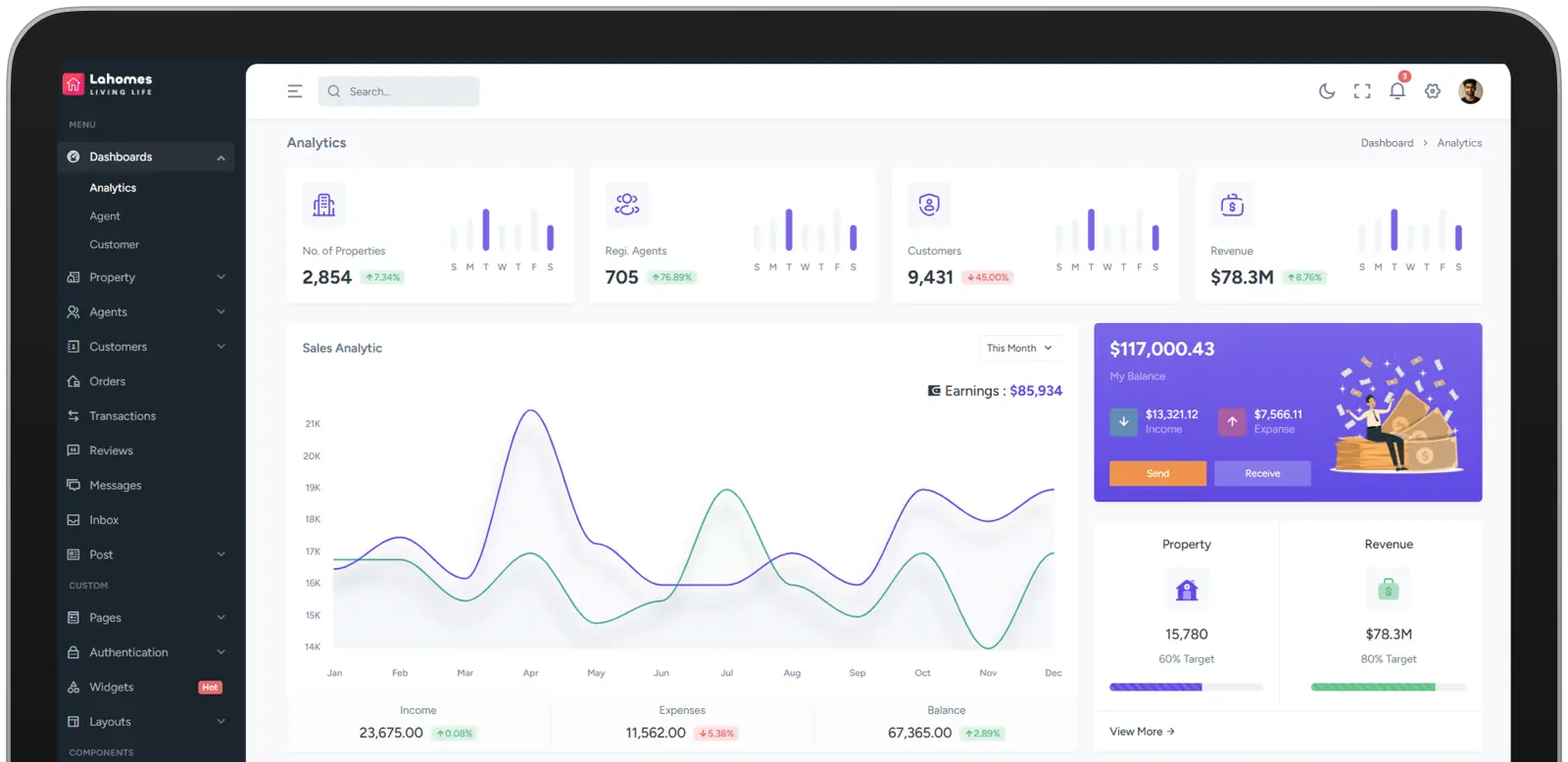The height and width of the screenshot is (762, 1568).
Task: Click the 23,675.00 income value
Action: [x=391, y=733]
